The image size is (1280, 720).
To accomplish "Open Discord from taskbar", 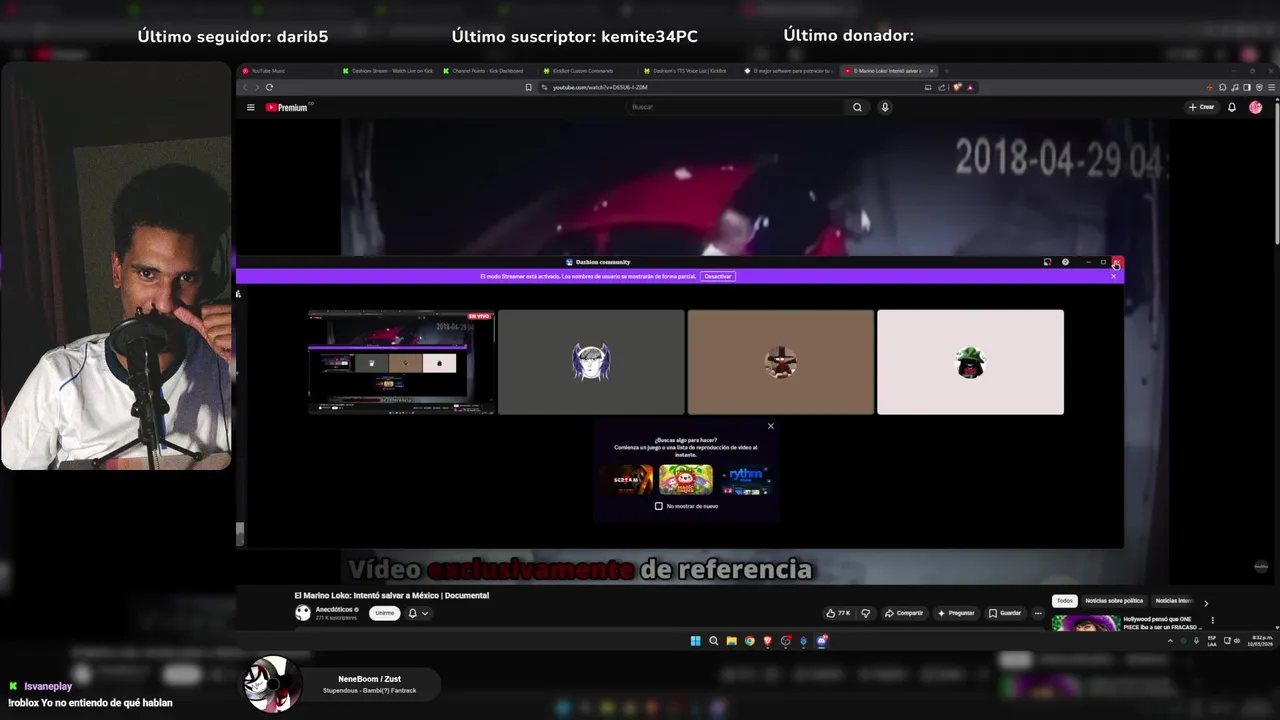I will [822, 641].
